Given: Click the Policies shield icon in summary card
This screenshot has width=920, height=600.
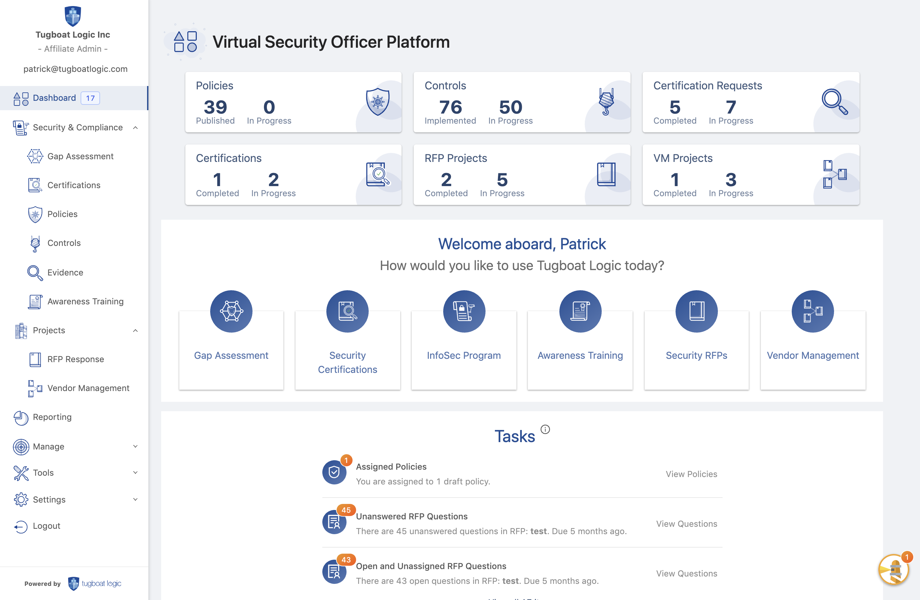Looking at the screenshot, I should [378, 101].
